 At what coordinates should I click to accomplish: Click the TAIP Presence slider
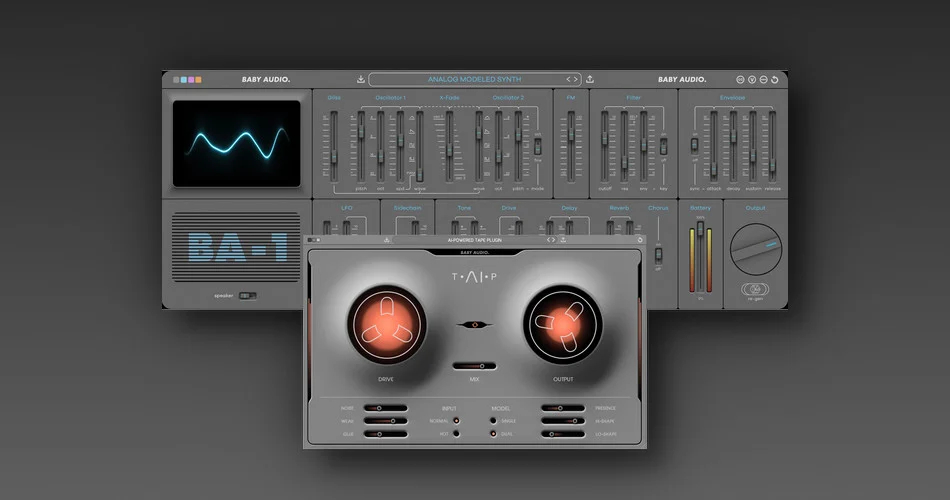pos(563,408)
